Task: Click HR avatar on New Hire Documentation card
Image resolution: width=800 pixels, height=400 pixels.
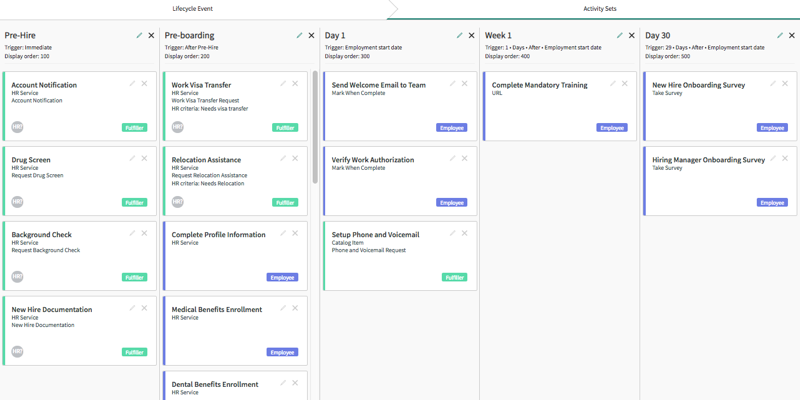Action: (x=17, y=352)
